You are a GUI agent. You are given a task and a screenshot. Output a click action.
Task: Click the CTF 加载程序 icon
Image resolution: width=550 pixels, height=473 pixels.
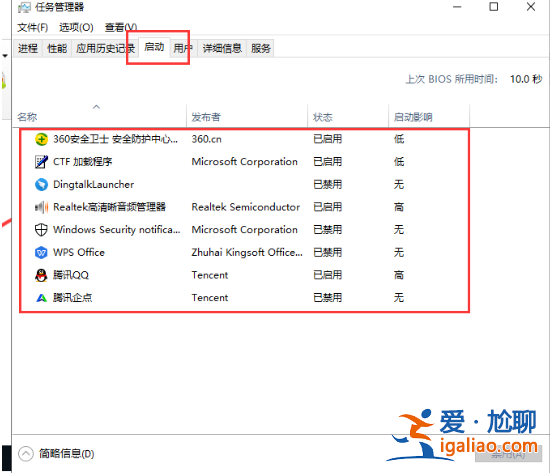(41, 162)
